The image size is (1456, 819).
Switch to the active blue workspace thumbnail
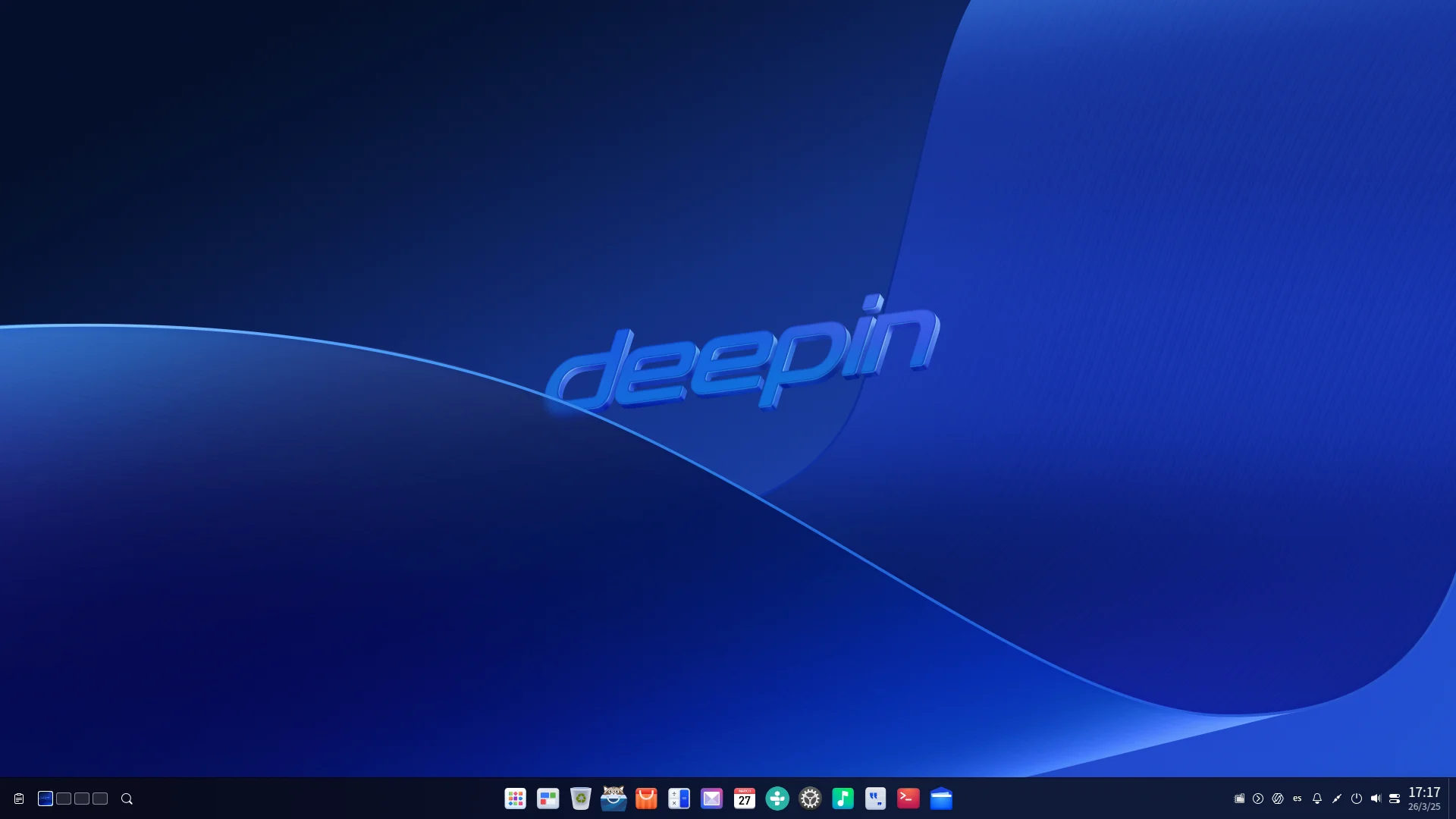45,799
